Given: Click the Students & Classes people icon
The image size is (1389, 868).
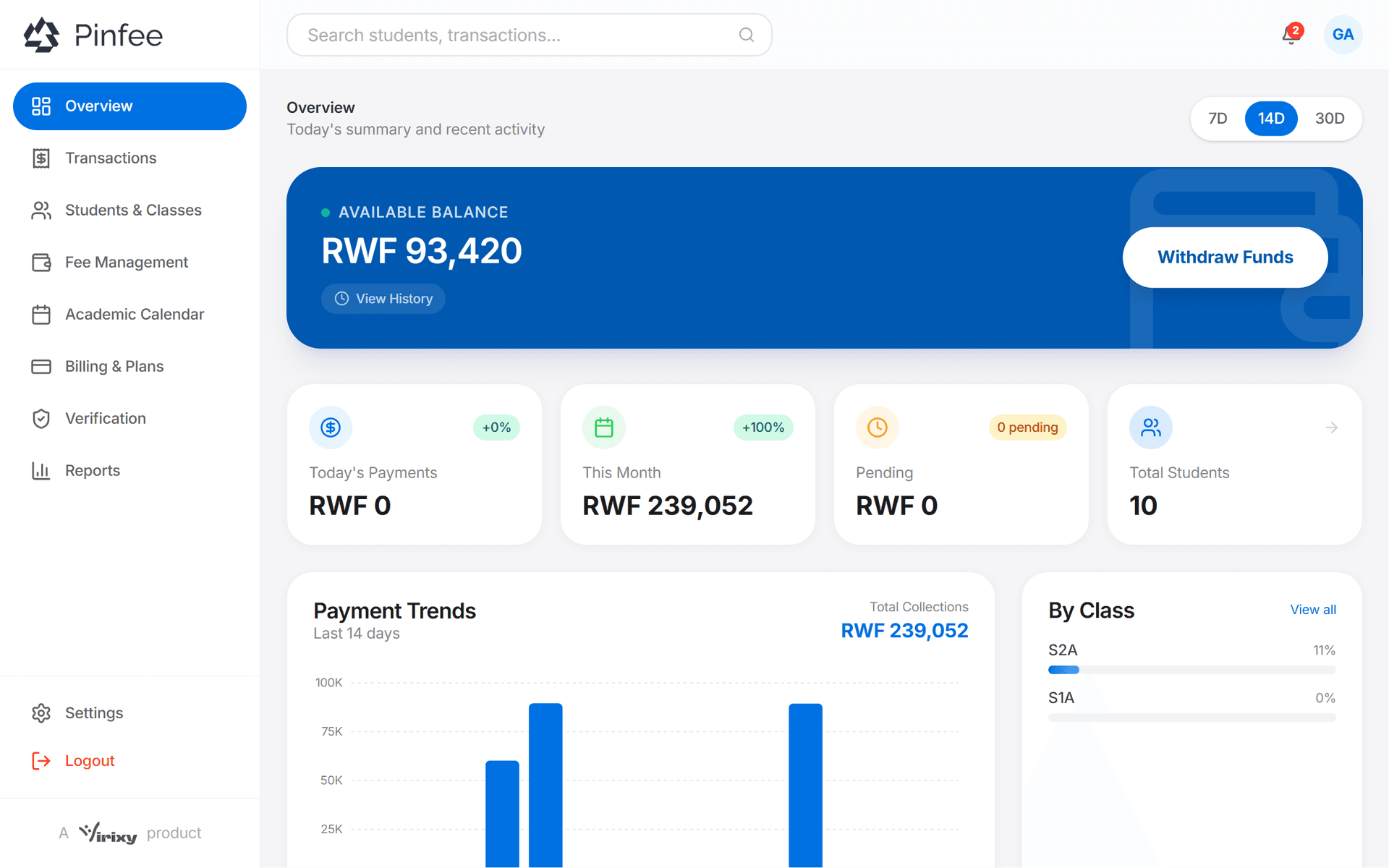Looking at the screenshot, I should [x=41, y=210].
